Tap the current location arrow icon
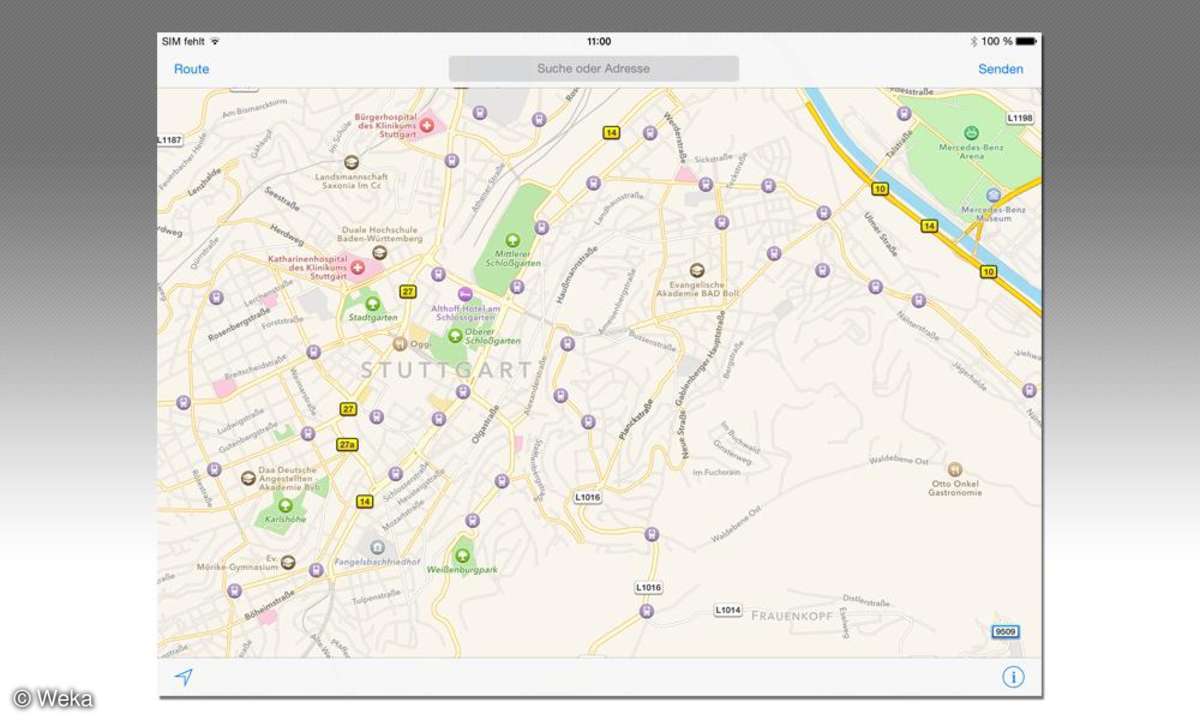 point(183,677)
